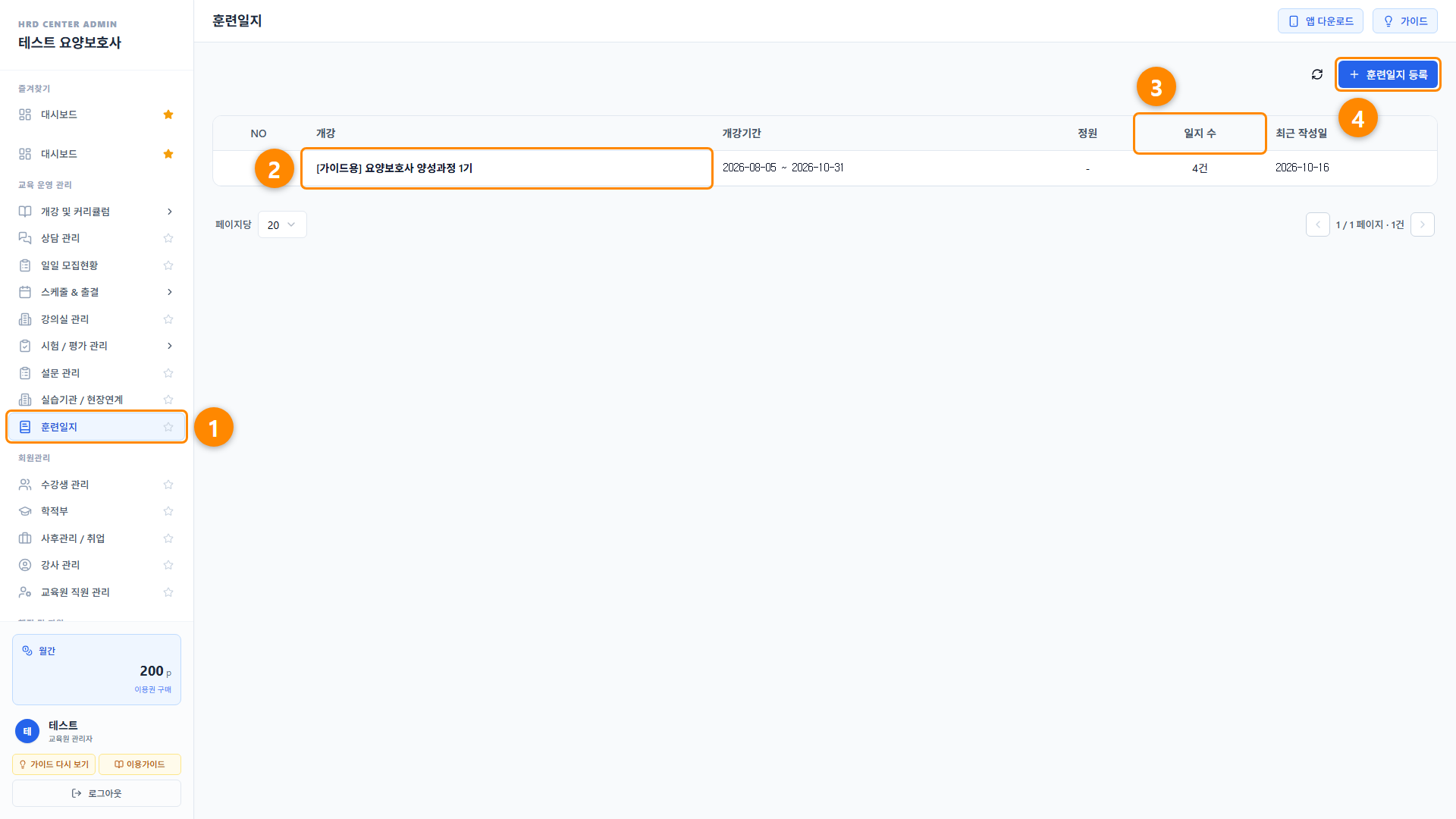Click the 앱 다운로드 button

coord(1320,21)
